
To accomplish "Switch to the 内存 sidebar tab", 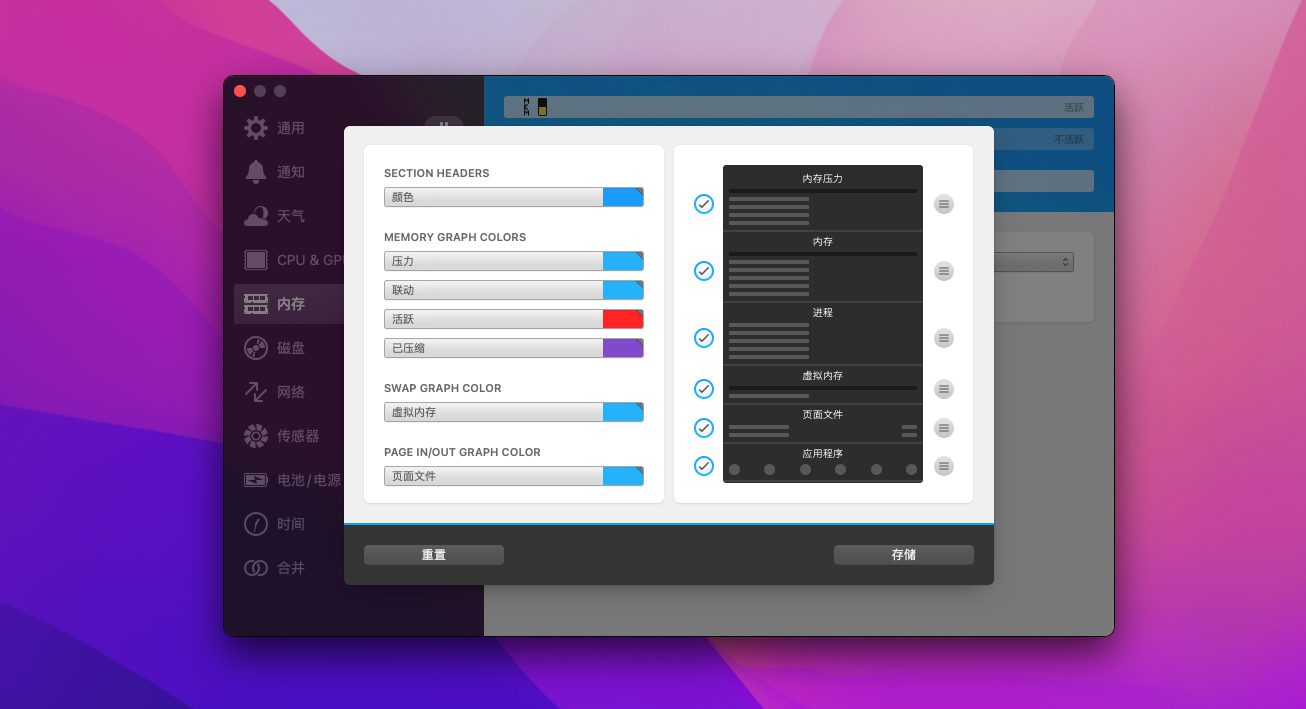I will point(290,304).
